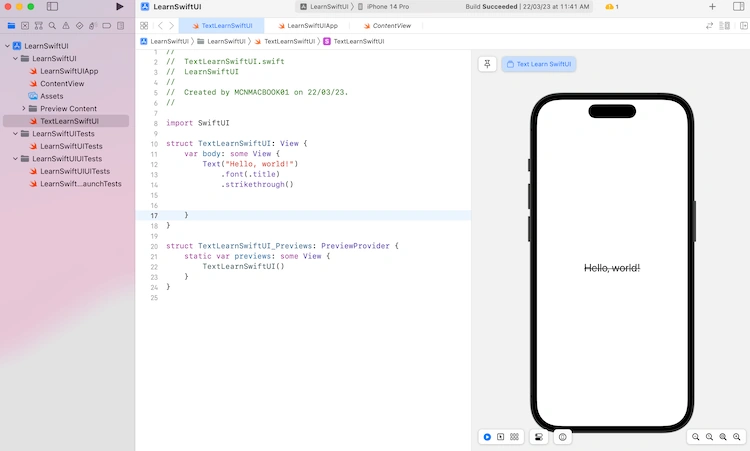The height and width of the screenshot is (451, 750).
Task: Collapse the LearnSwiftUITests folder
Action: coord(15,133)
